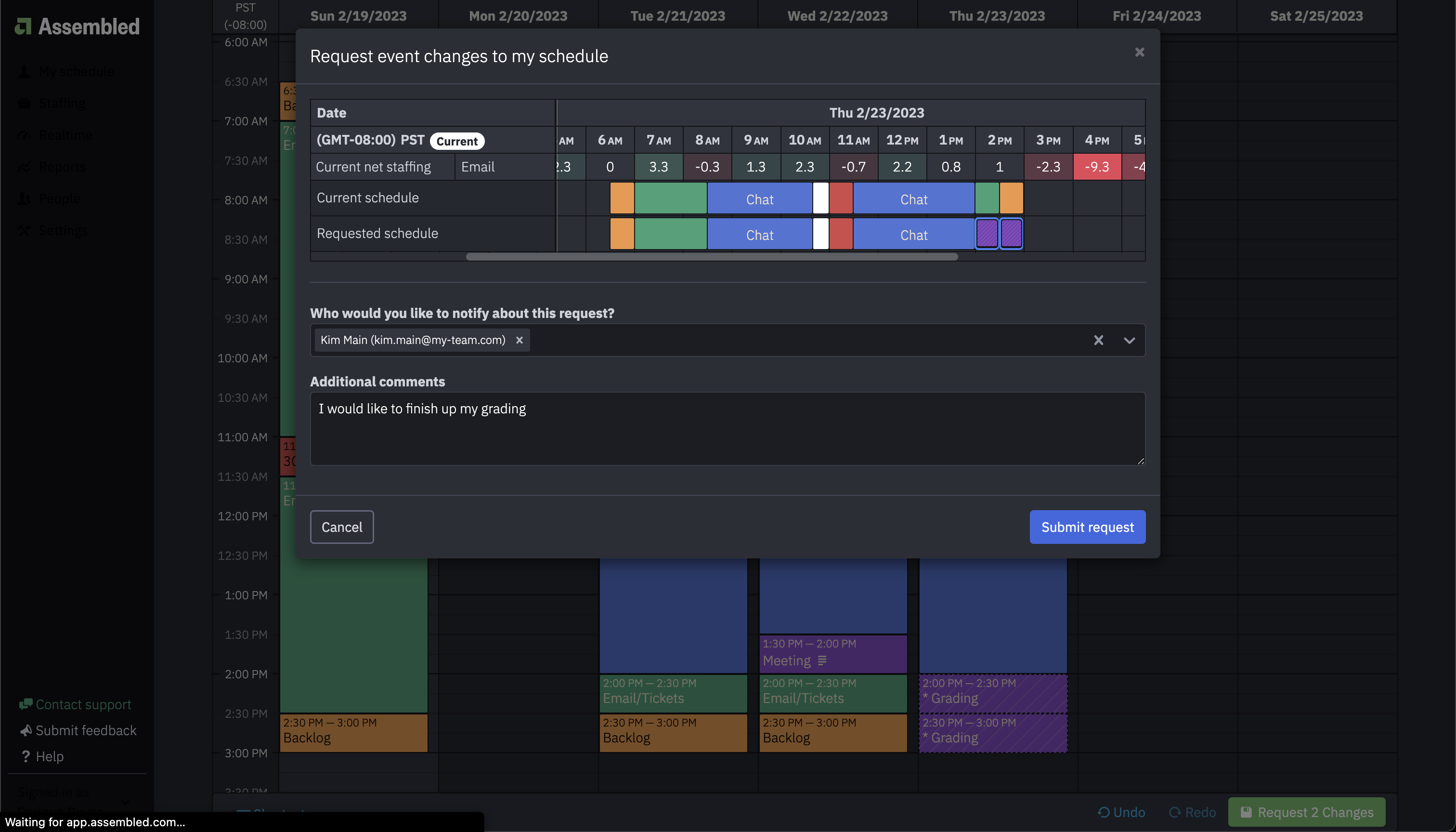This screenshot has width=1456, height=832.
Task: Click the People sidebar icon
Action: pos(24,198)
